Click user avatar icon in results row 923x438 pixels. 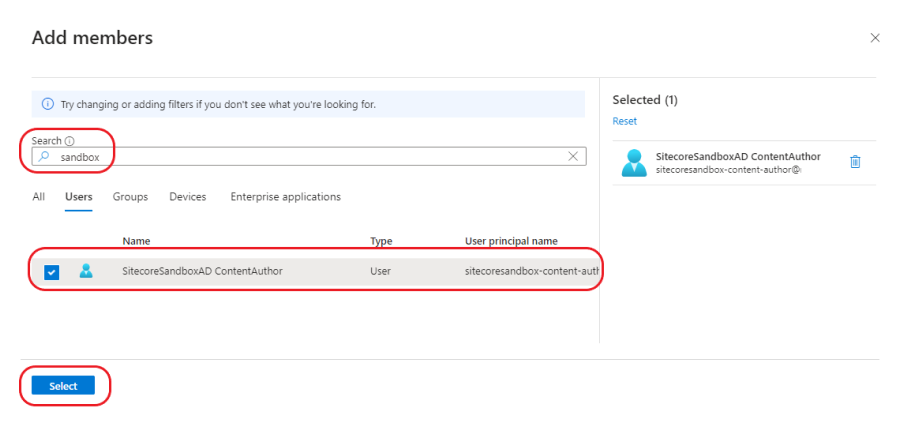[86, 271]
